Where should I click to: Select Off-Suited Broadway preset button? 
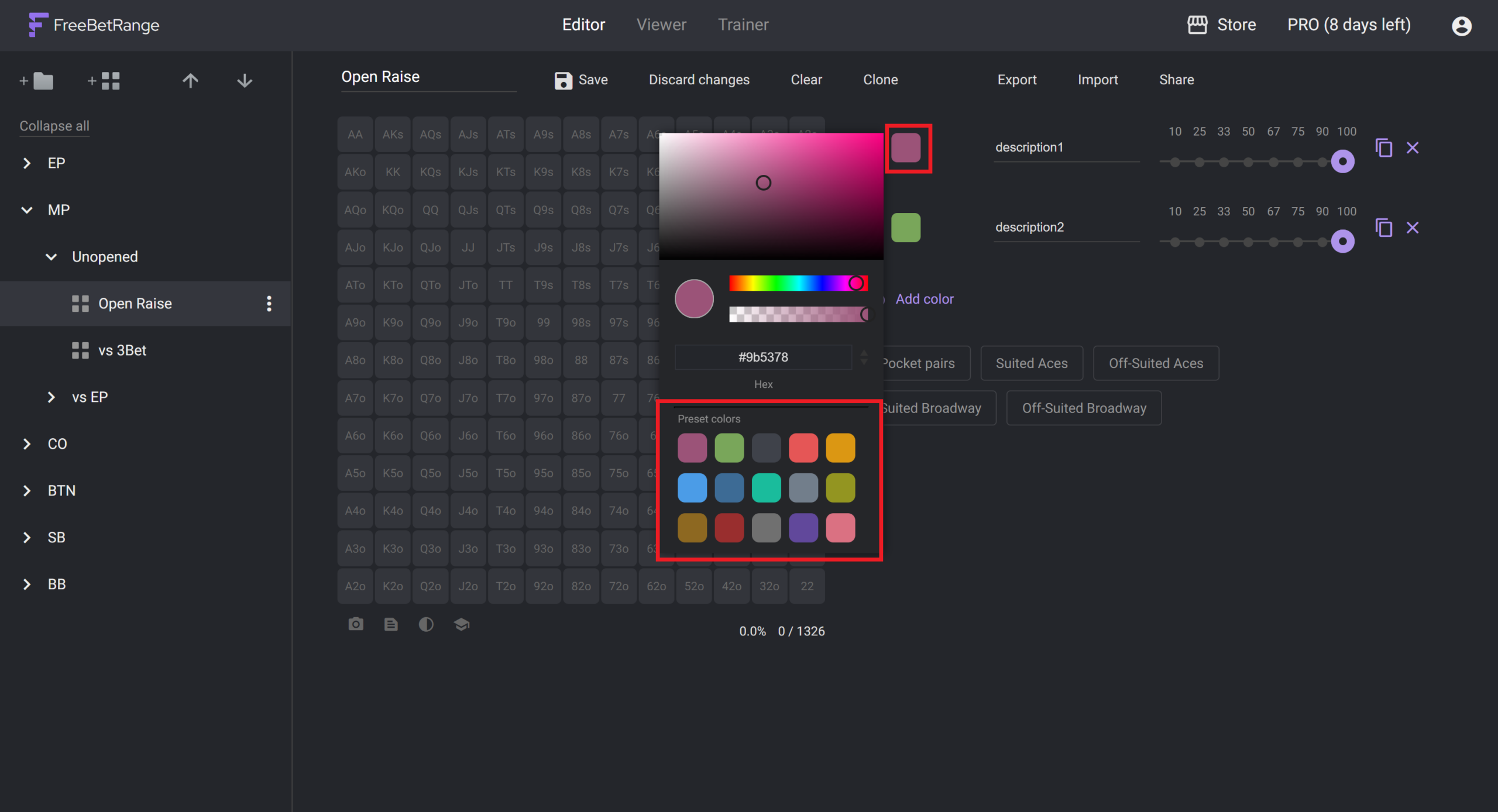1084,408
